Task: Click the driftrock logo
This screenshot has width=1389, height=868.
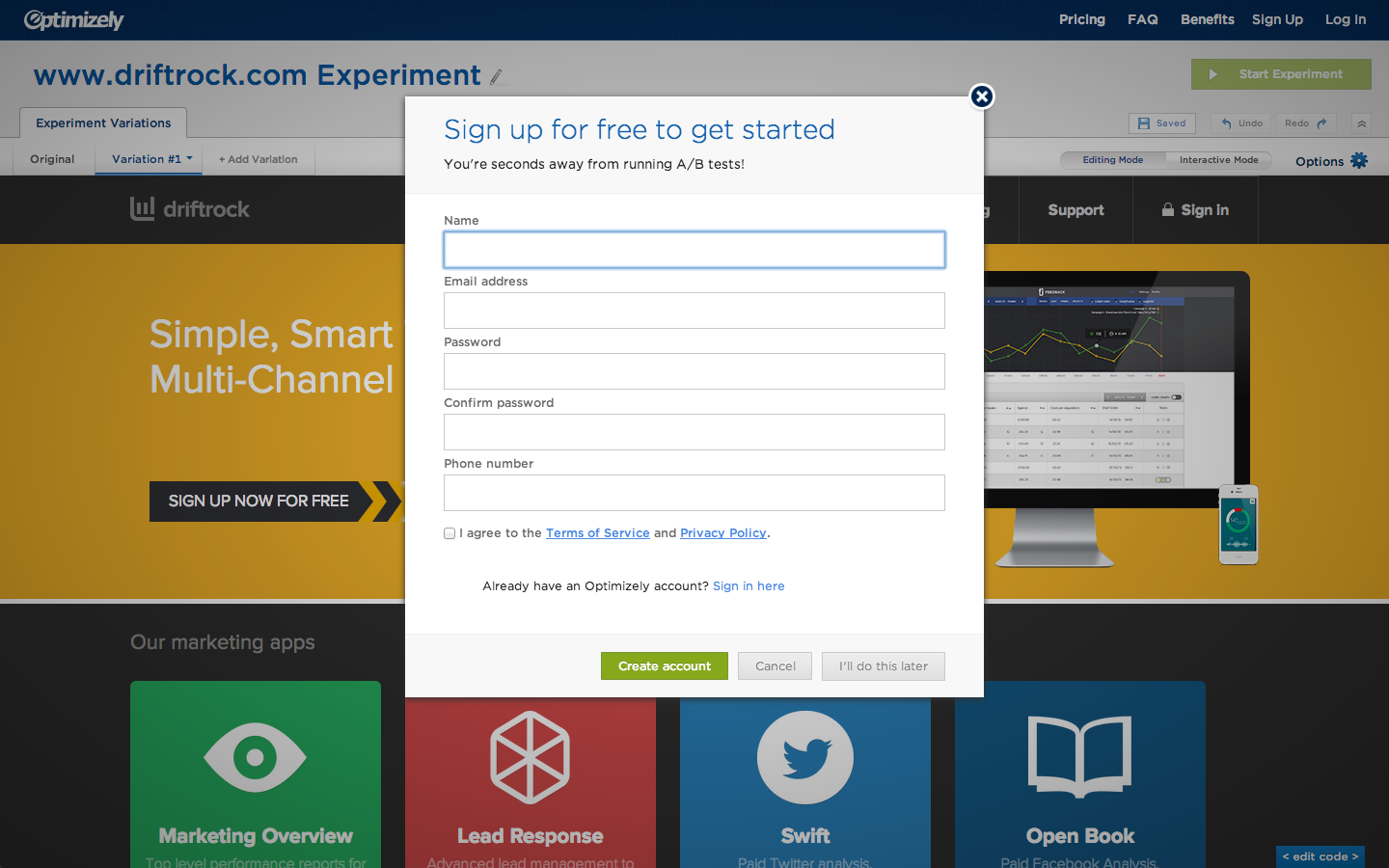Action: (190, 209)
